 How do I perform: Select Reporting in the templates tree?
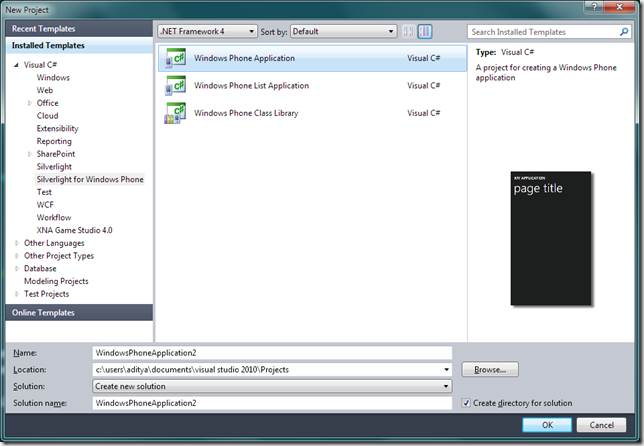click(54, 141)
